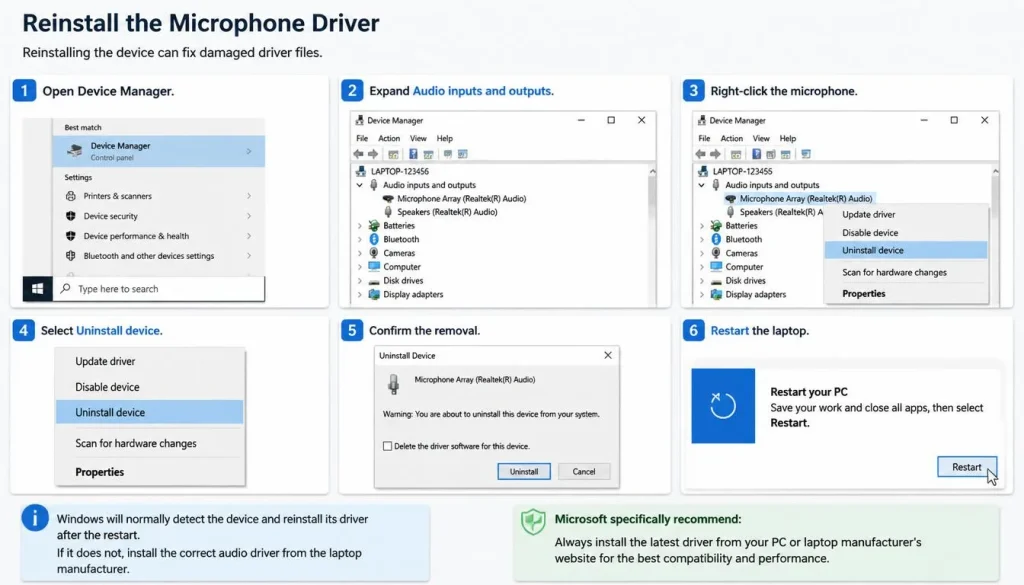
Task: Click the LAPTOP-123456 computer icon in step 2 tree
Action: pos(360,171)
